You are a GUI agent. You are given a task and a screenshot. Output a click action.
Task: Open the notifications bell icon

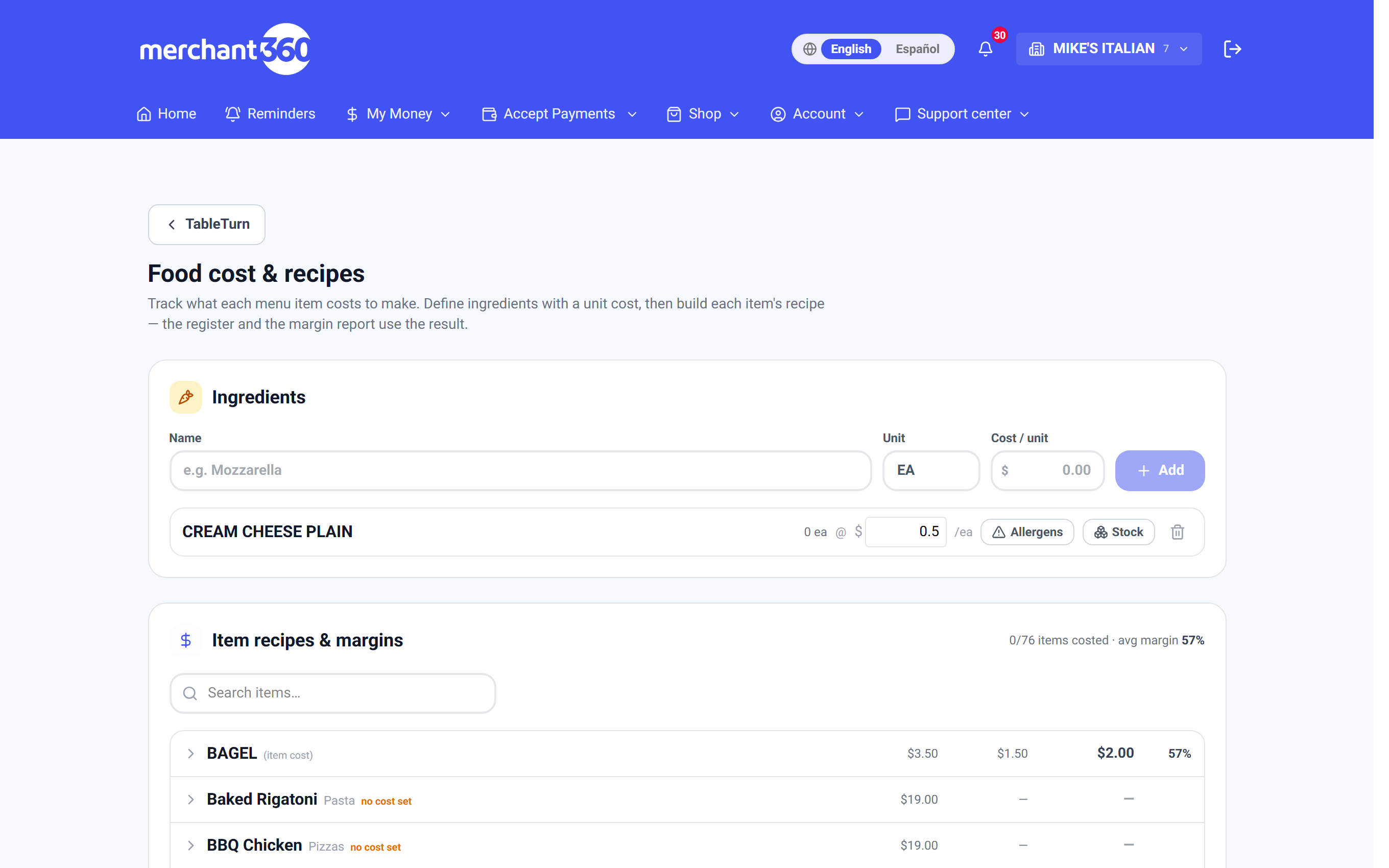(985, 49)
